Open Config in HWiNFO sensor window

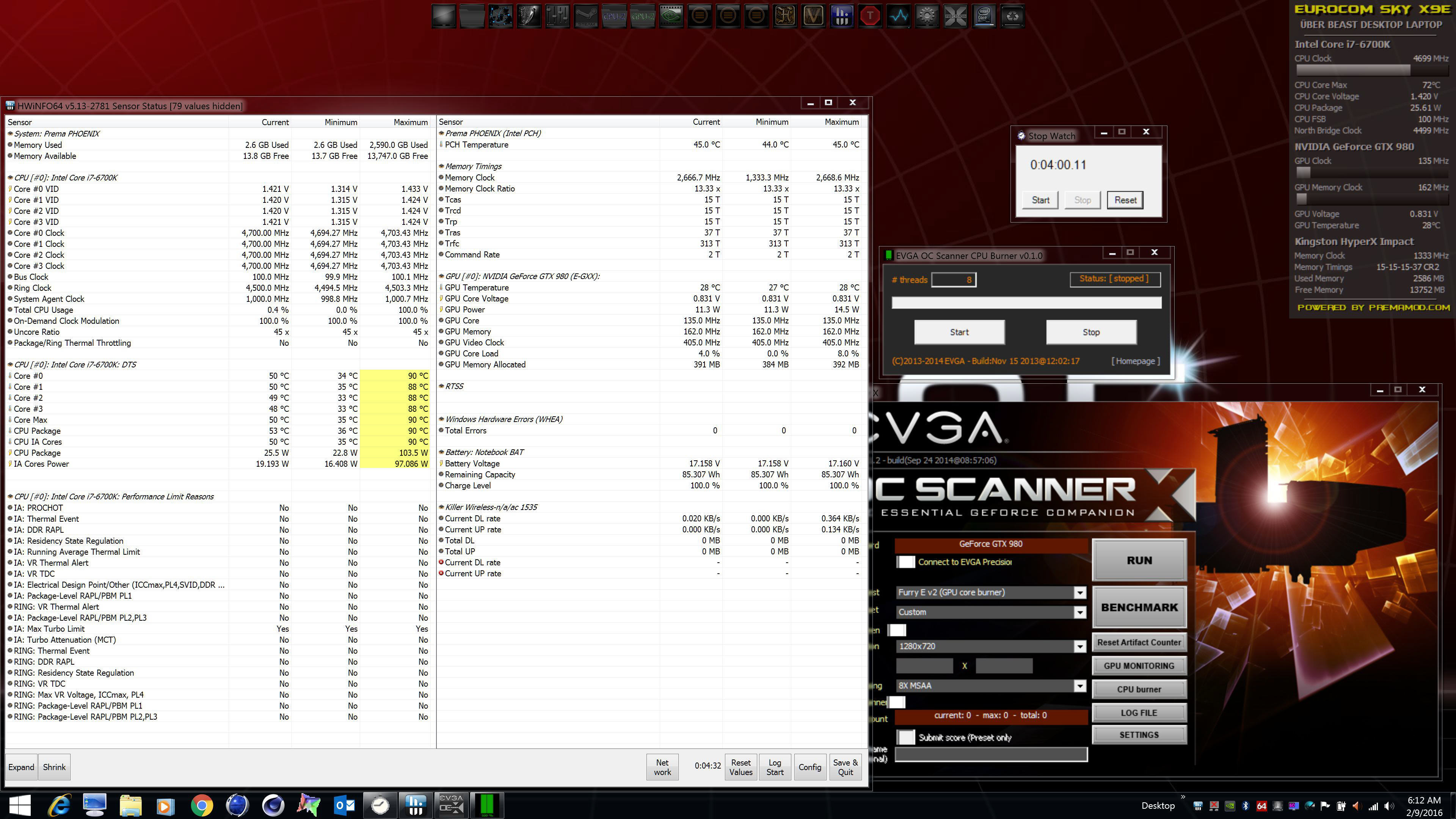pyautogui.click(x=810, y=767)
